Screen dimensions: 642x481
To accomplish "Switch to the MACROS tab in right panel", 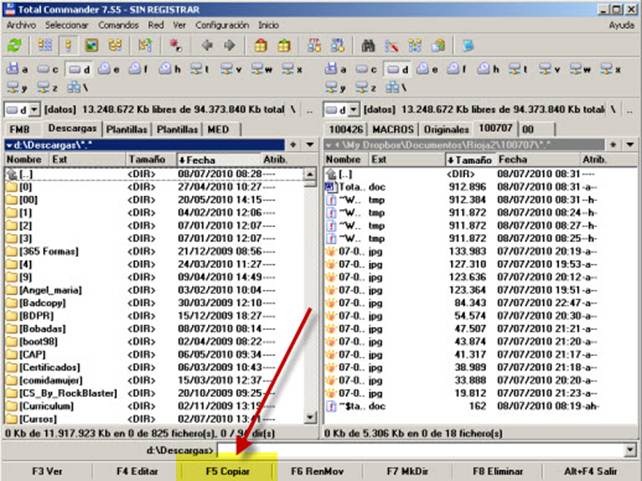I will (393, 129).
